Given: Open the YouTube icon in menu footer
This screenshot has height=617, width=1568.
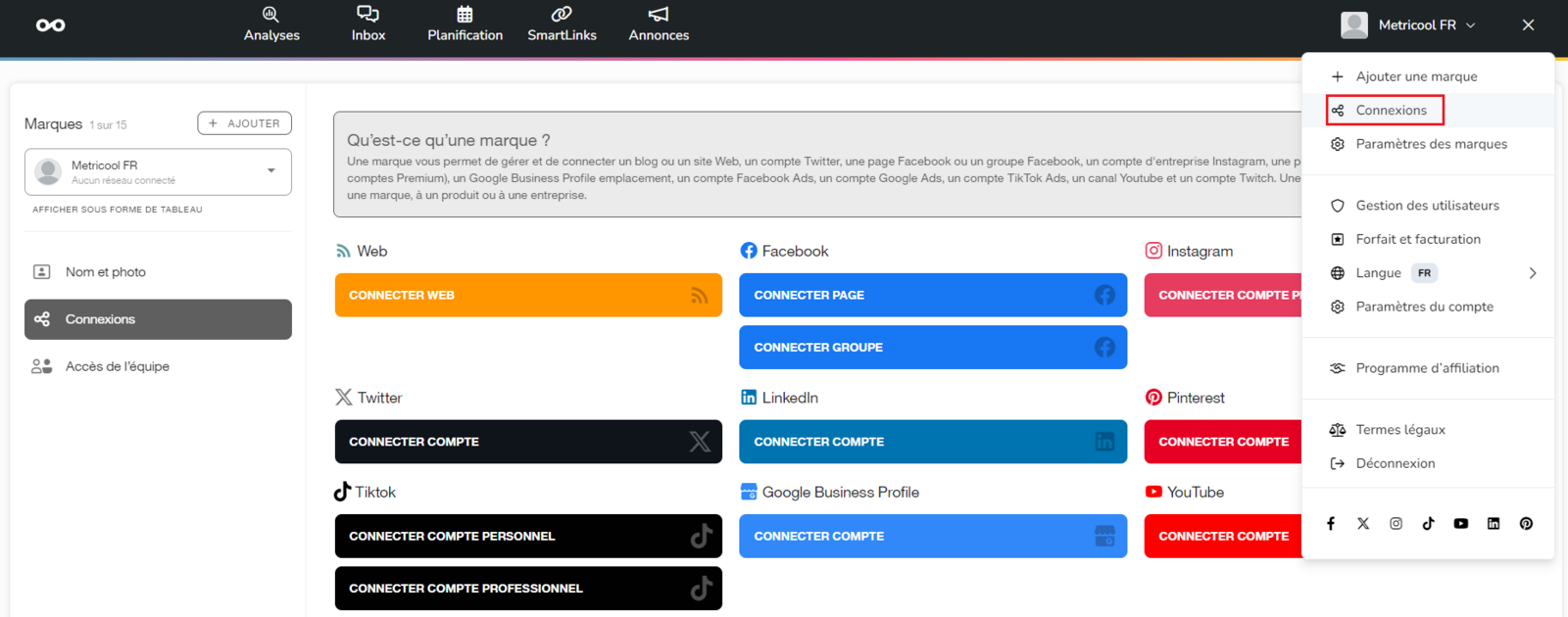Looking at the screenshot, I should point(1461,524).
